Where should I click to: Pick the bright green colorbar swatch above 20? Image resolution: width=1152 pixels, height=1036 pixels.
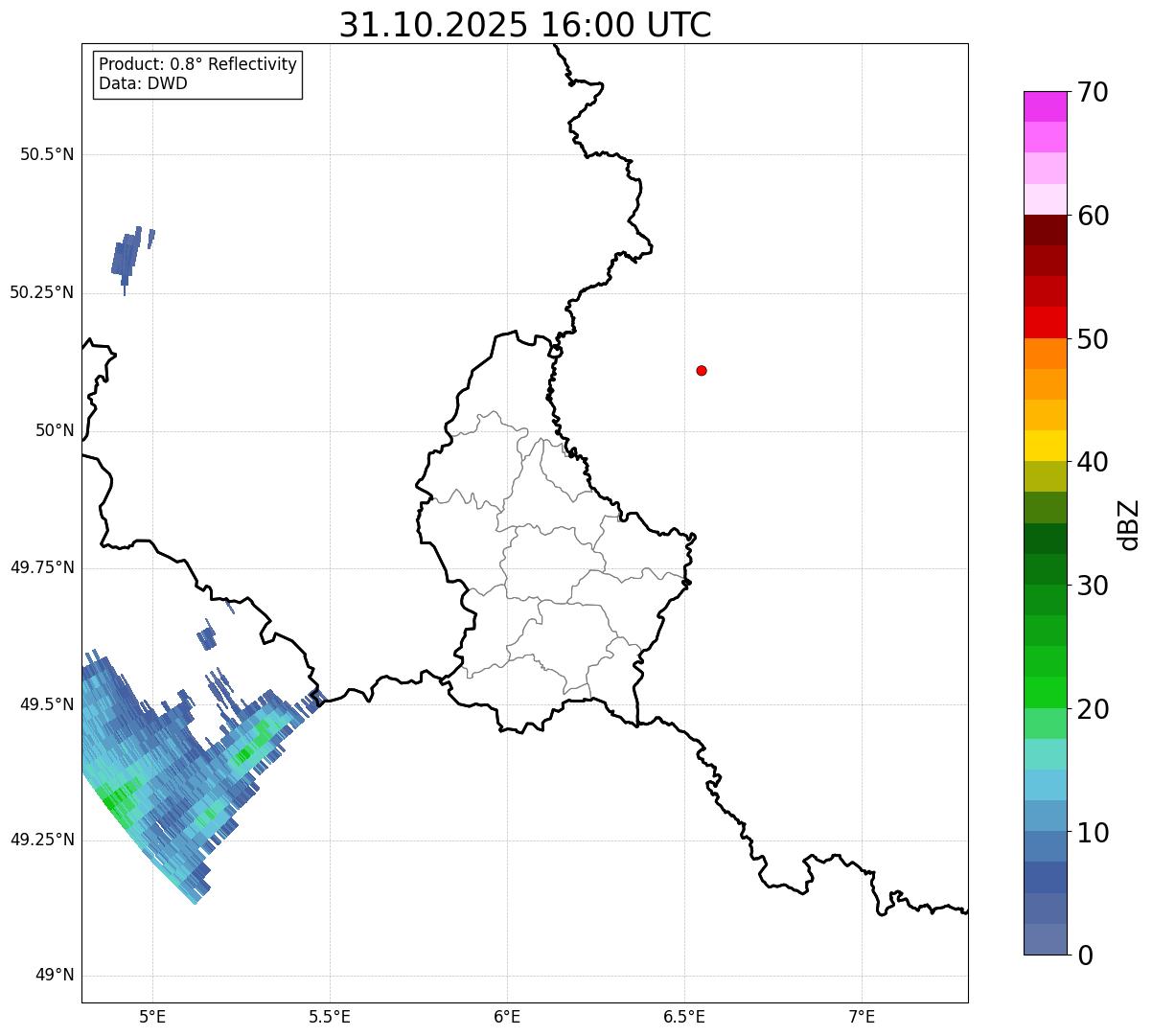(1045, 693)
